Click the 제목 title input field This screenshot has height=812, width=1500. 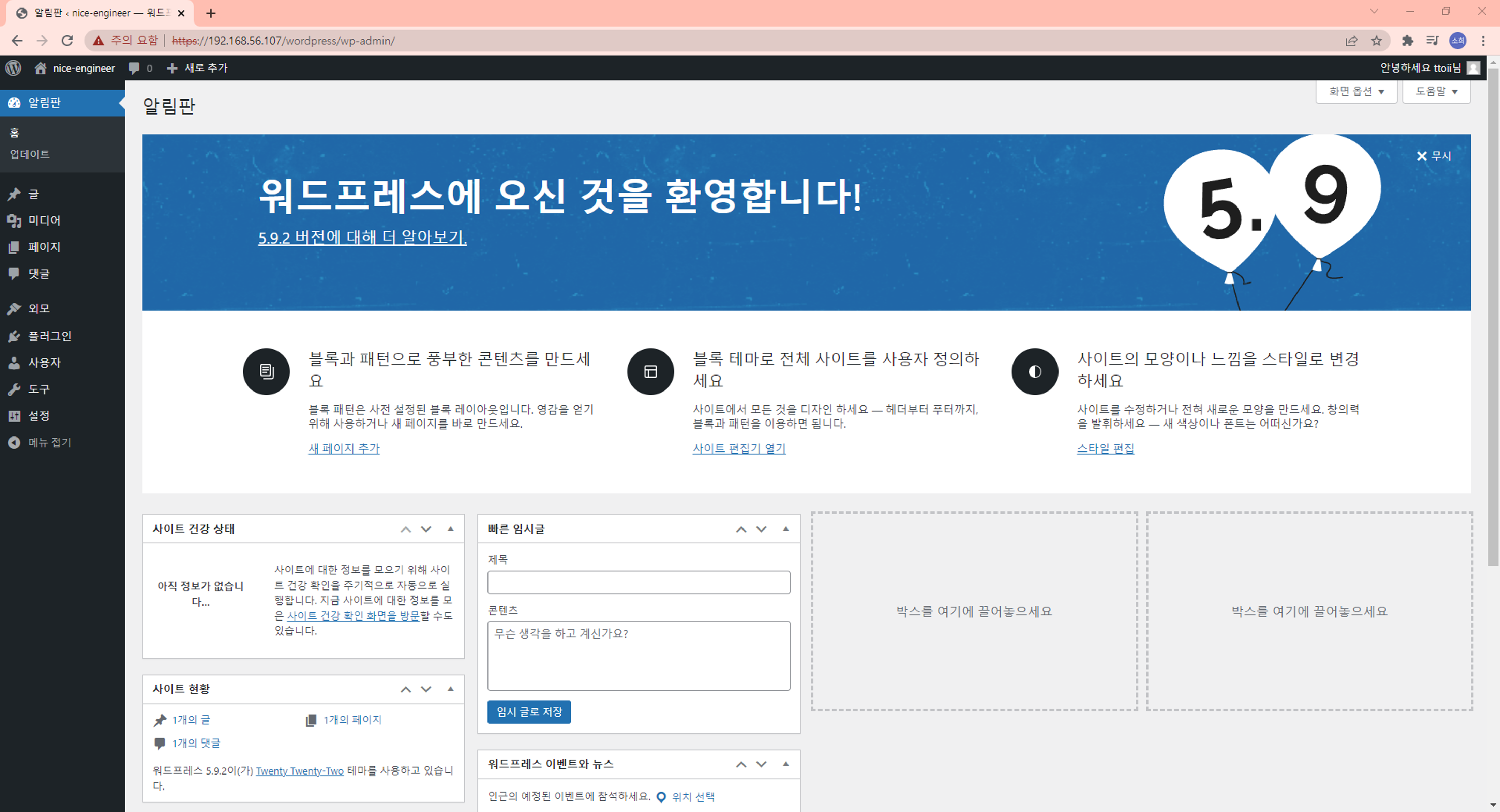click(x=638, y=582)
